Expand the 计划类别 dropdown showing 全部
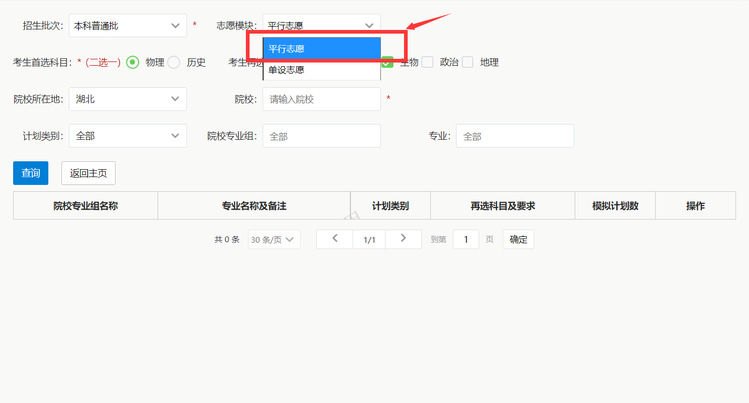 coord(127,136)
